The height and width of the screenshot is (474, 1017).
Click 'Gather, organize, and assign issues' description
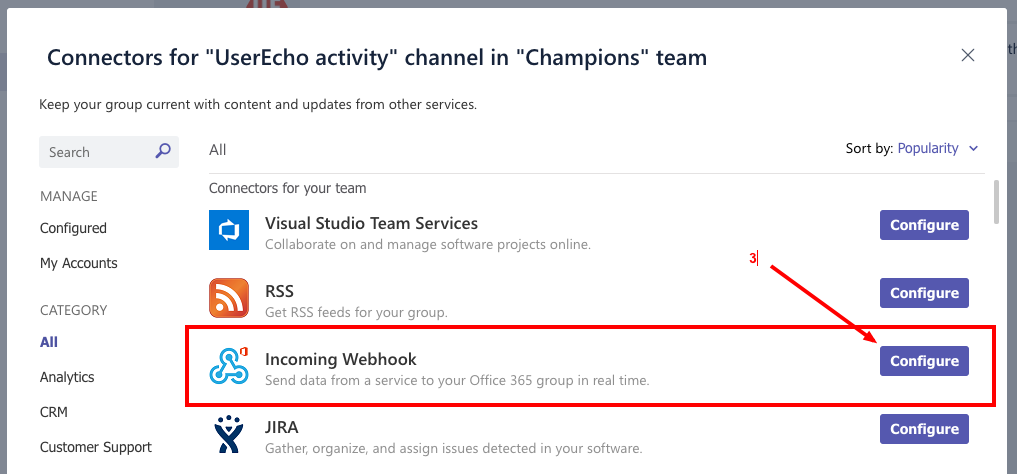(x=454, y=449)
